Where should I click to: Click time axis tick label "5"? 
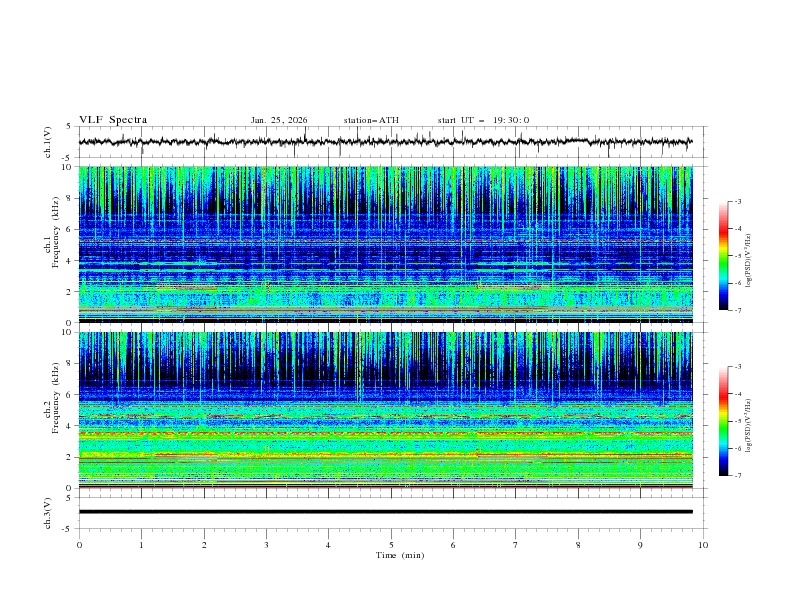coord(391,545)
